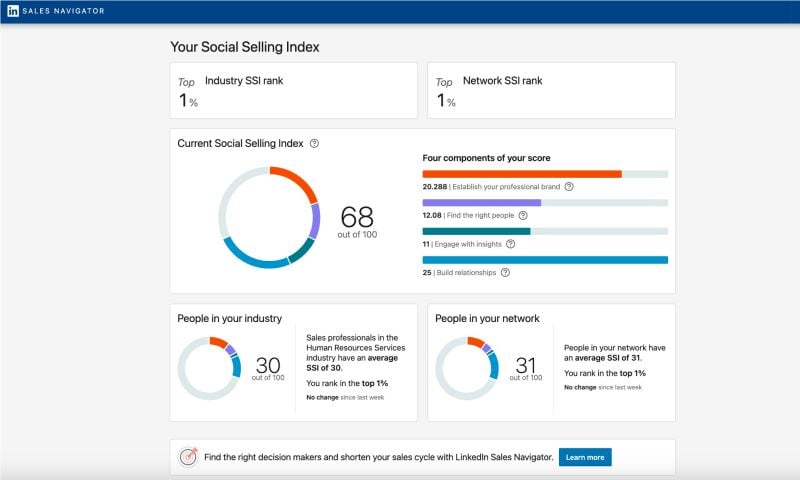800x480 pixels.
Task: Click the Network SSI rank card
Action: coord(551,90)
